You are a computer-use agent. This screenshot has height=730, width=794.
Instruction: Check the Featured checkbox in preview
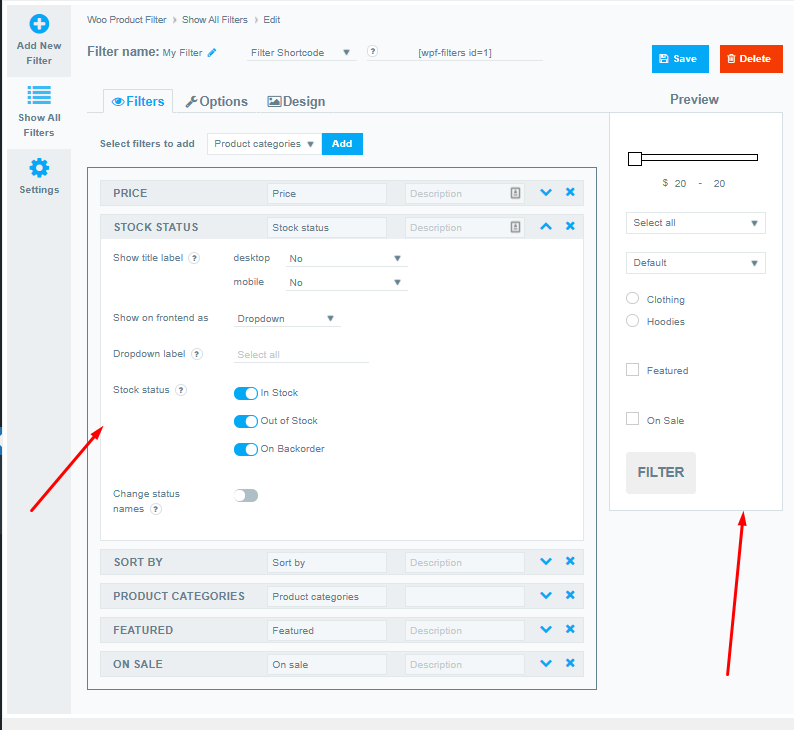632,370
